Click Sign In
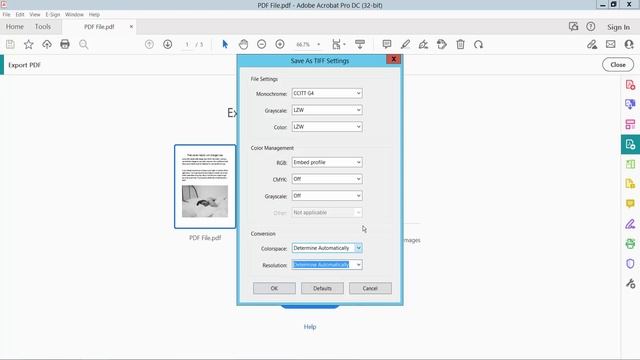 pyautogui.click(x=618, y=27)
